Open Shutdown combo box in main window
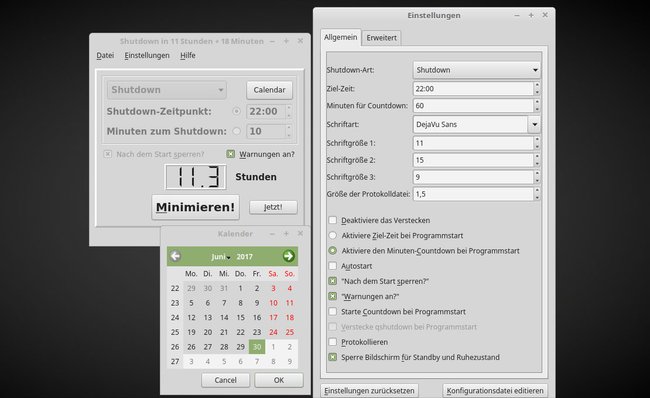 167,90
